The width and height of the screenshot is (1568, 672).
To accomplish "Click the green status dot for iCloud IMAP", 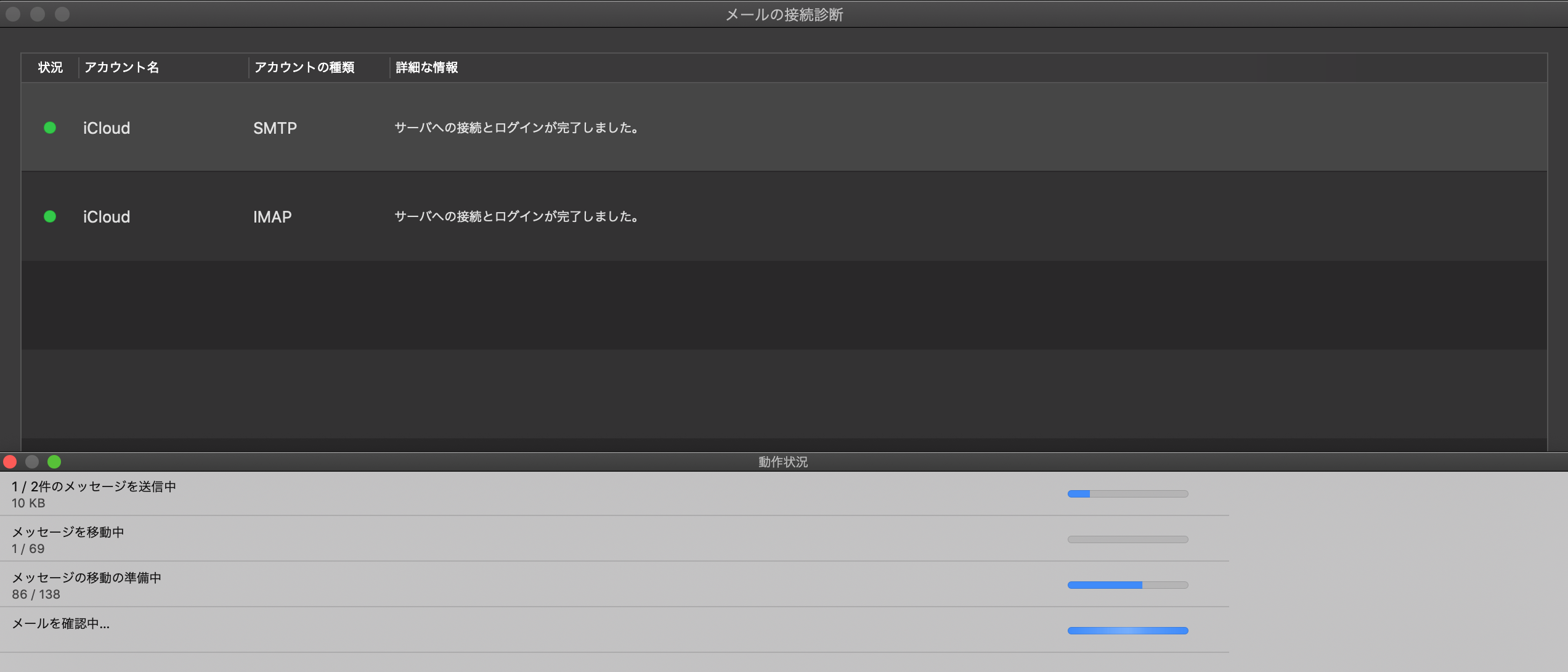I will point(50,216).
